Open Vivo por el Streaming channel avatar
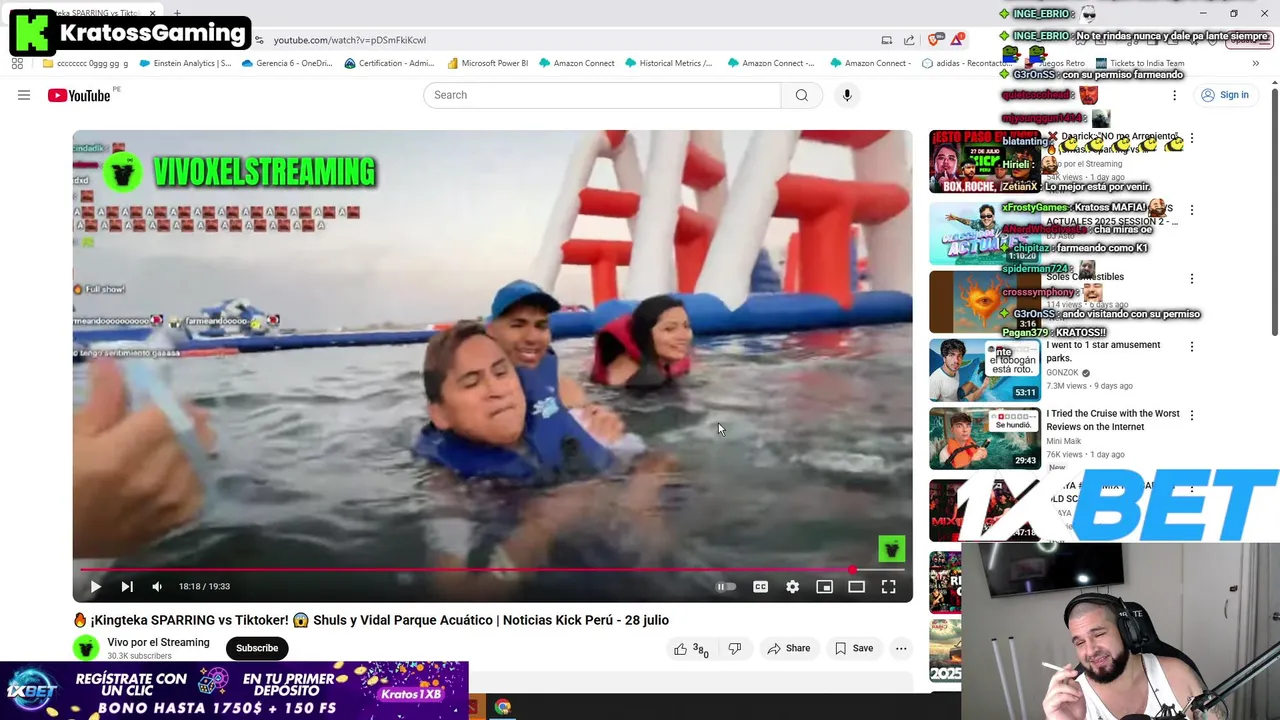1280x720 pixels. [86, 648]
